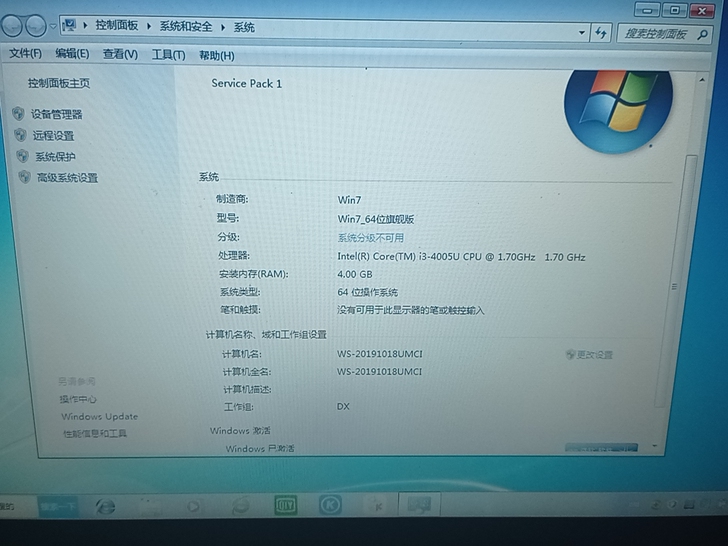The image size is (728, 546).
Task: Click shield icon beside 远程设置
Action: tap(20, 135)
